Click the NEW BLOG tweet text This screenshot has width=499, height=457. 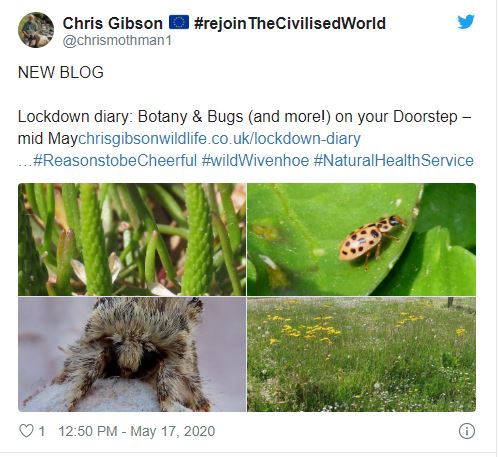pyautogui.click(x=61, y=72)
